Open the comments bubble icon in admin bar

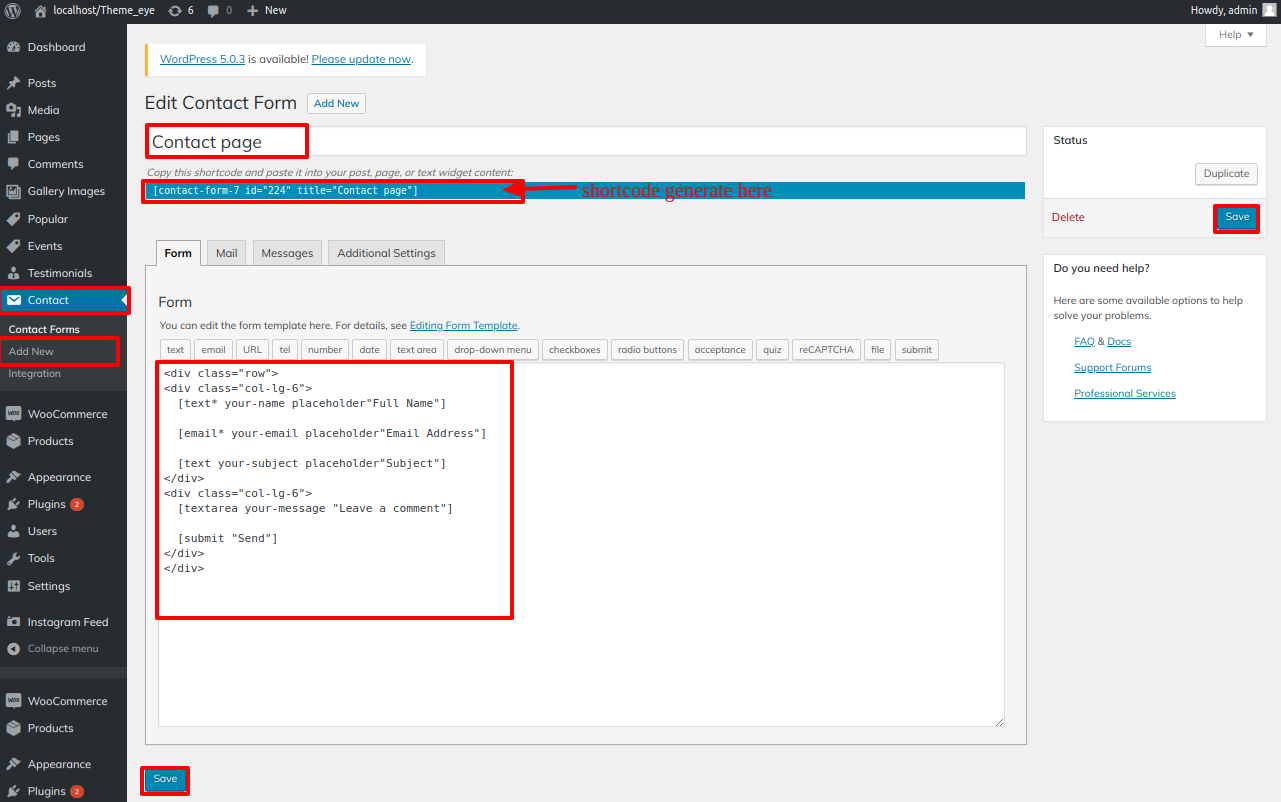click(x=213, y=10)
